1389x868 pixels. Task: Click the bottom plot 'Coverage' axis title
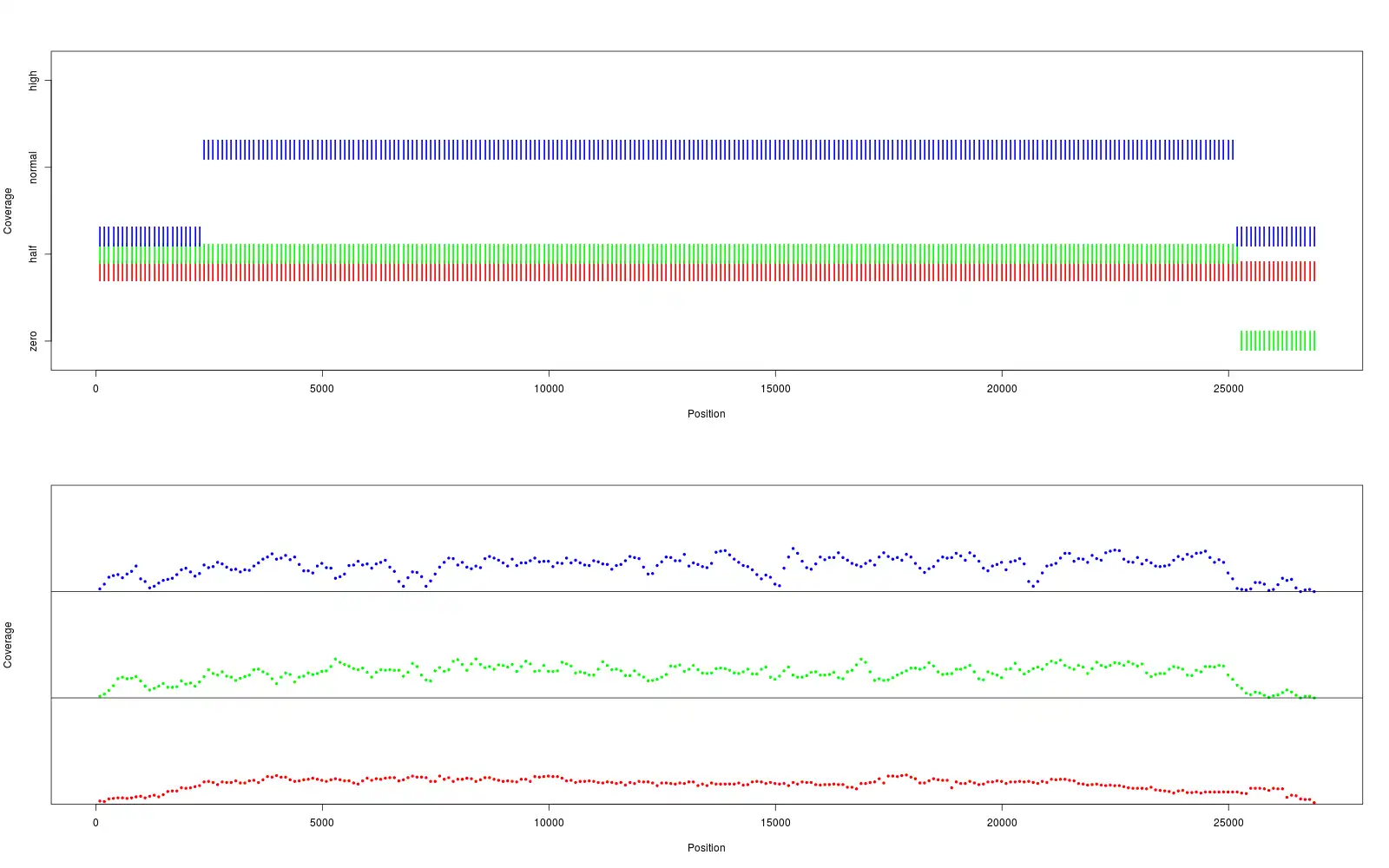8,645
